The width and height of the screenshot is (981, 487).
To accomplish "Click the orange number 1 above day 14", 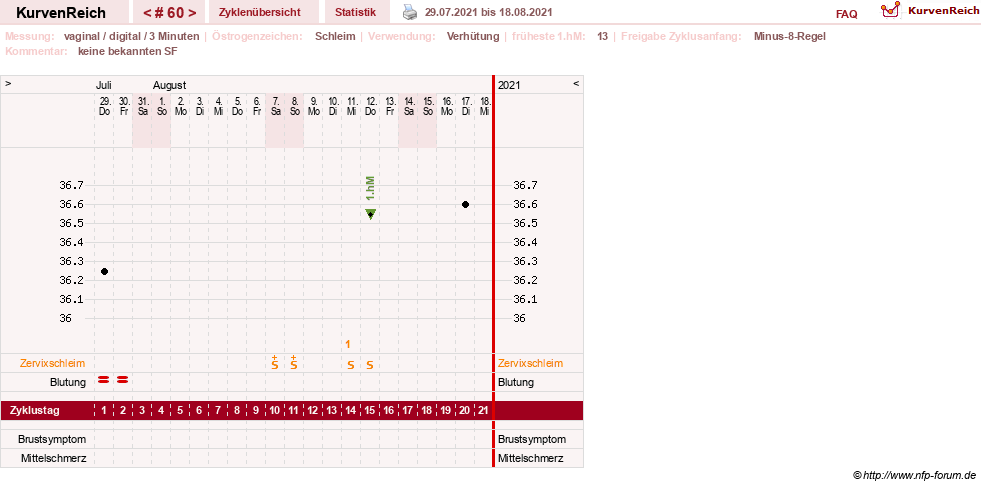I will tap(348, 344).
